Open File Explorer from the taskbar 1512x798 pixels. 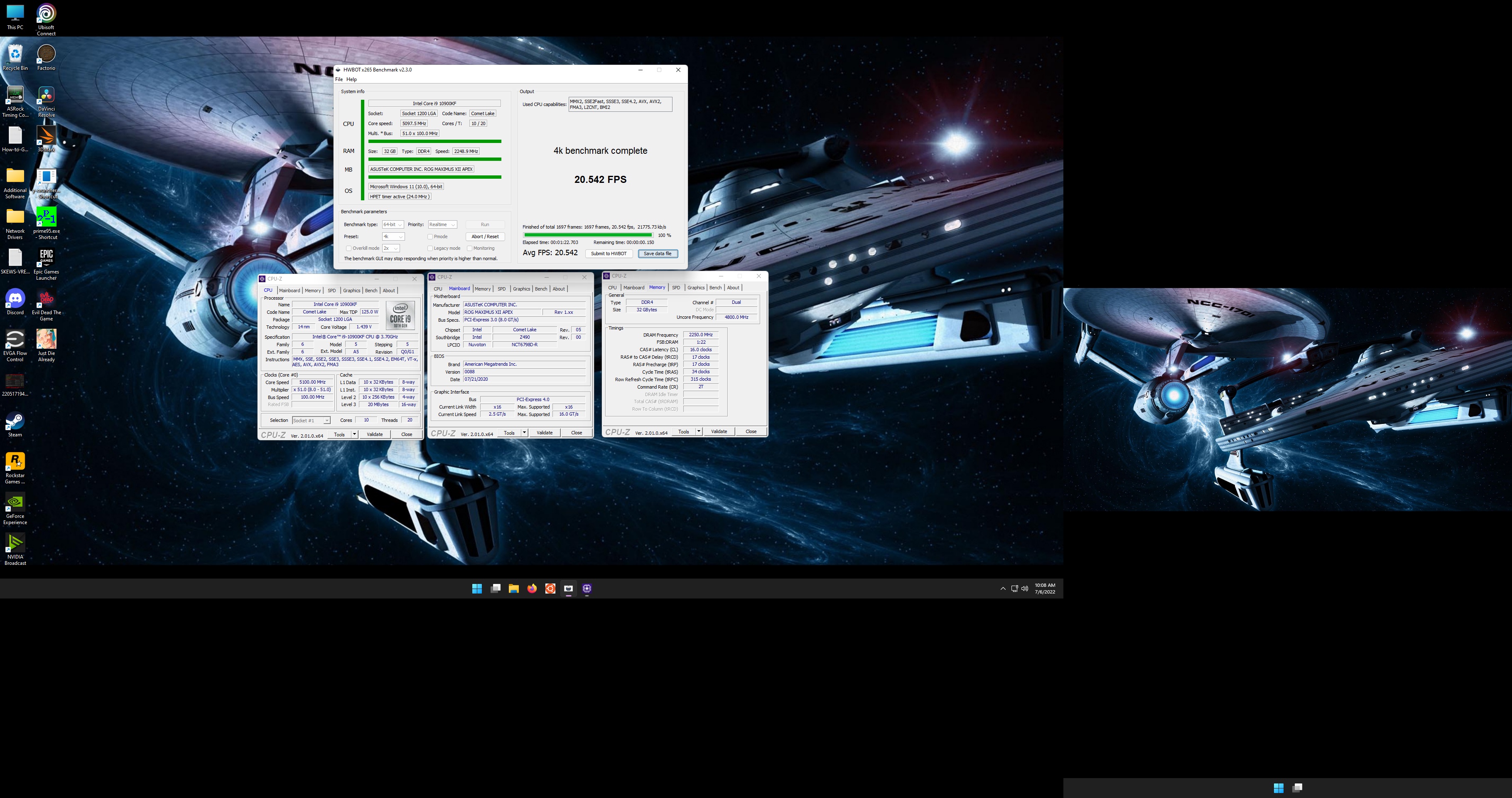click(x=513, y=589)
